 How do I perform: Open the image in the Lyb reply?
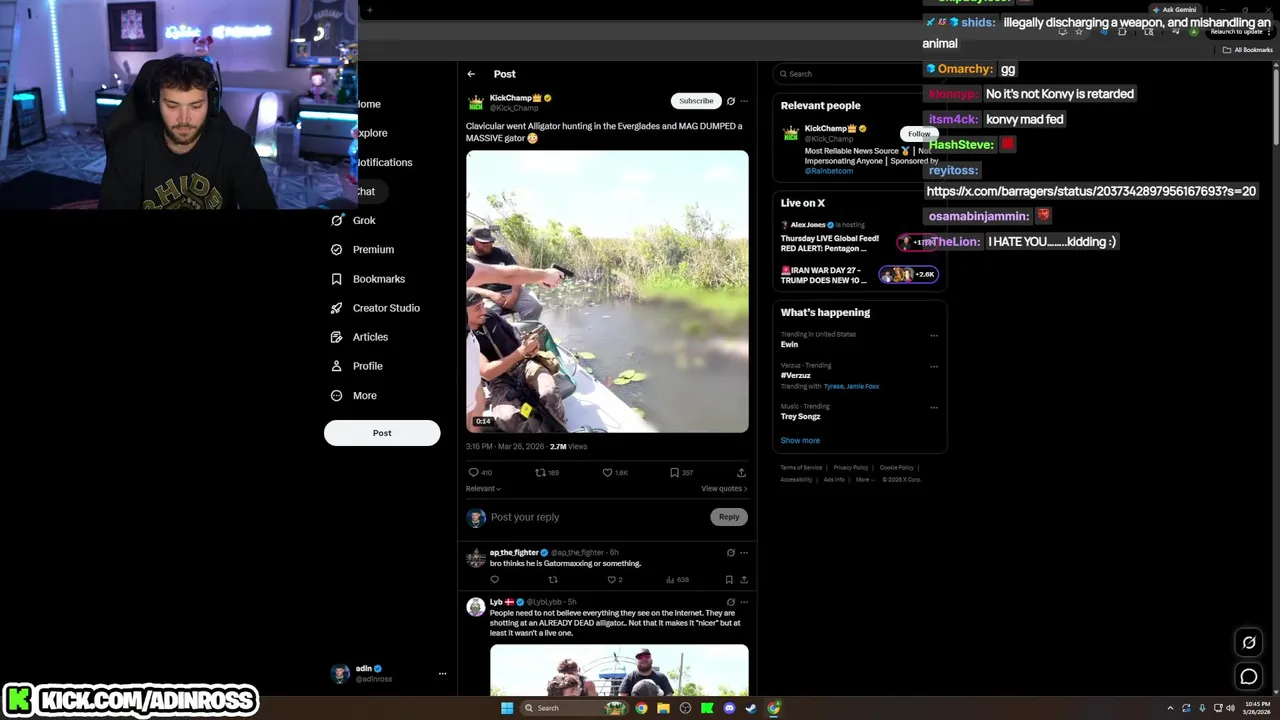[619, 670]
